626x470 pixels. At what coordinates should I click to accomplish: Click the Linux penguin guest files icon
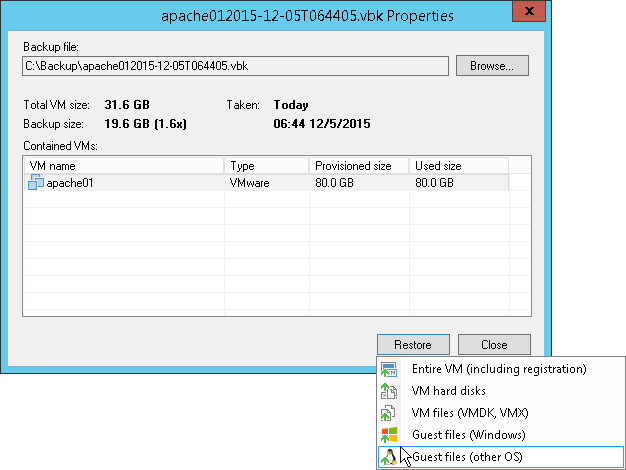389,457
